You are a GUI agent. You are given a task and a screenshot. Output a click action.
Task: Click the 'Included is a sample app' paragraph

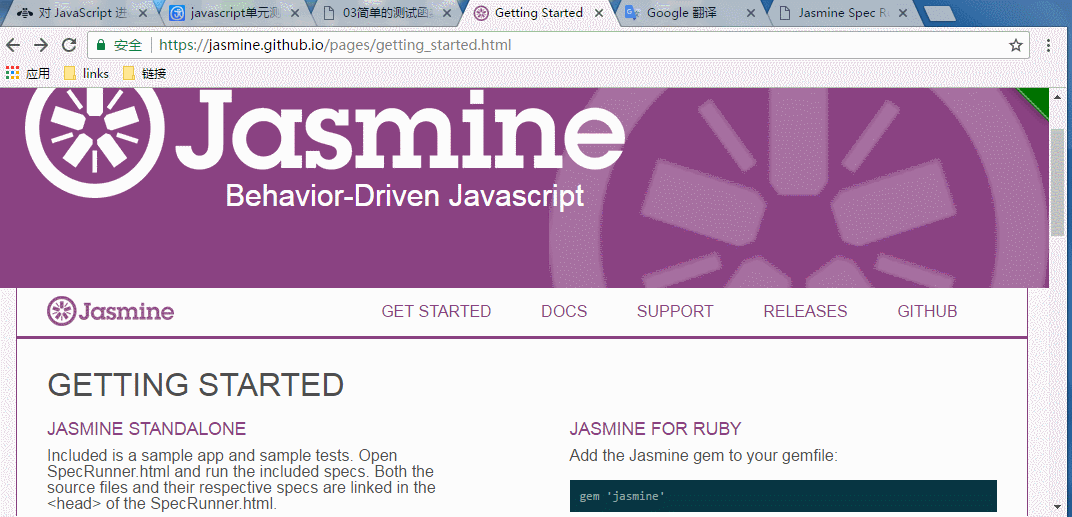tap(241, 479)
